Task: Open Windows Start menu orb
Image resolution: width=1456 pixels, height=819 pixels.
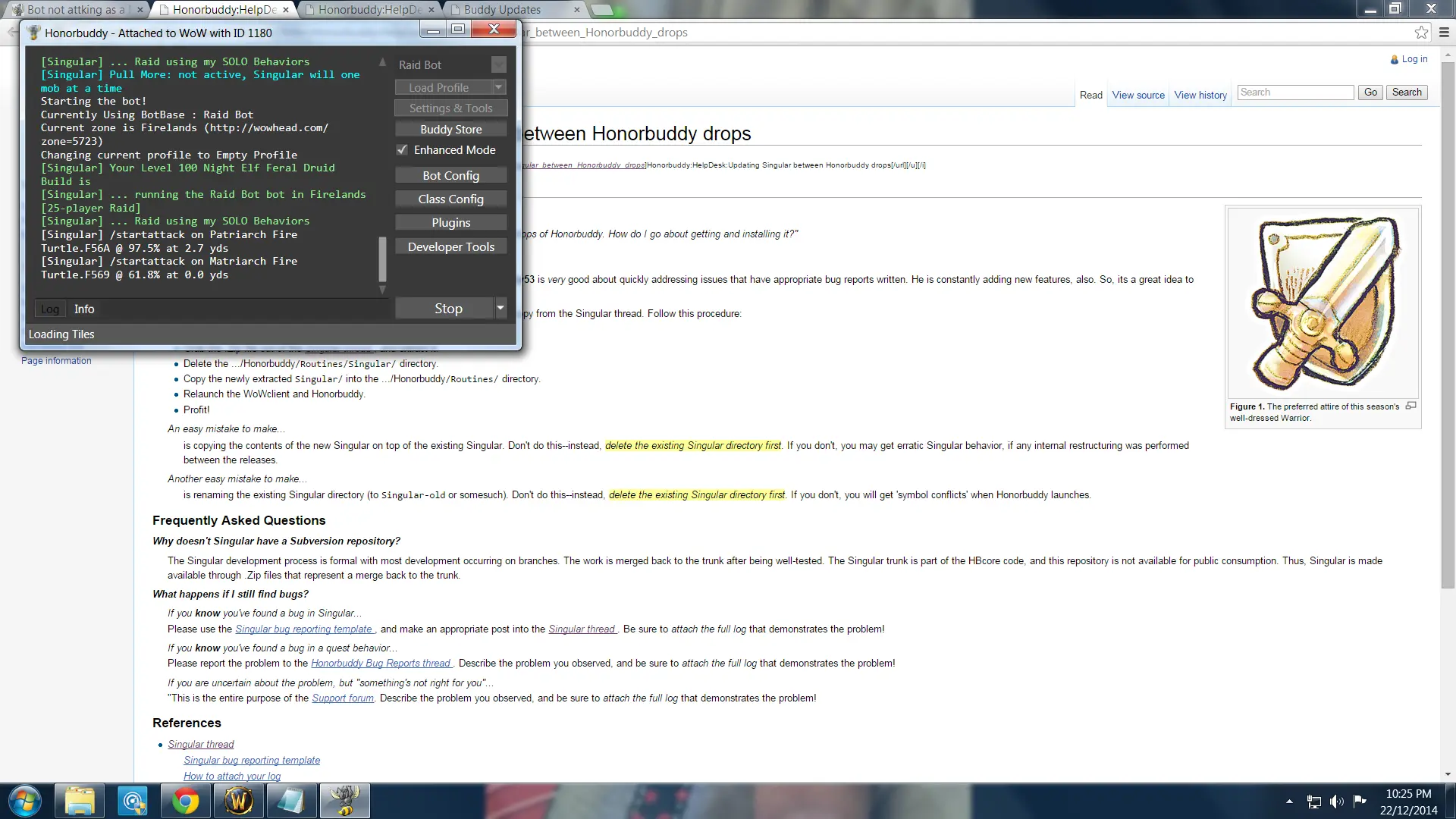Action: (24, 802)
